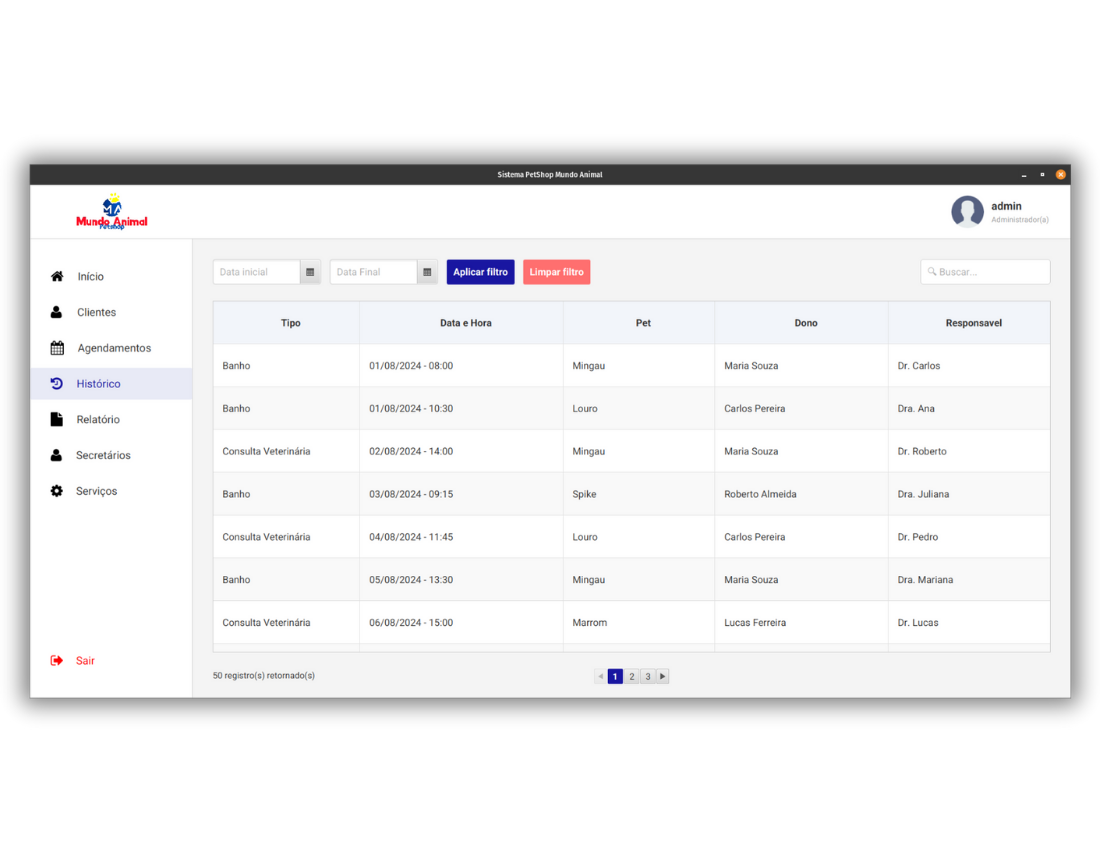The width and height of the screenshot is (1100, 863).
Task: Open the Data Final calendar picker
Action: 427,272
